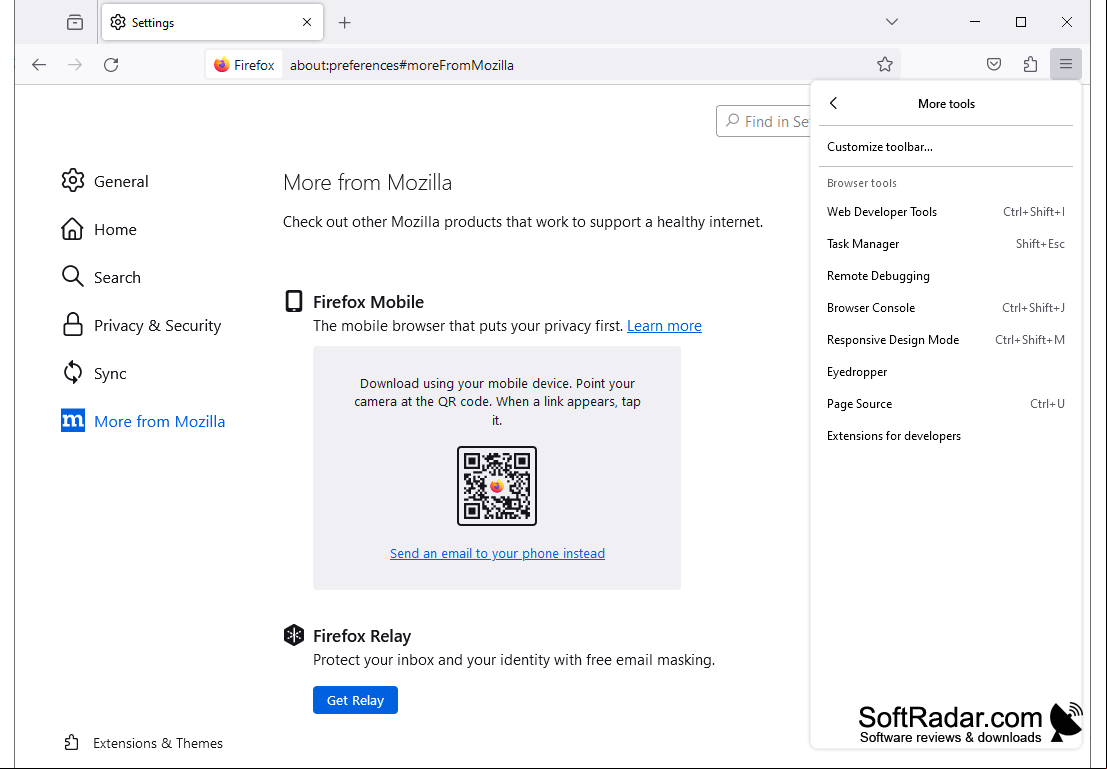Toggle the hamburger application menu
The width and height of the screenshot is (1107, 769).
(x=1066, y=65)
